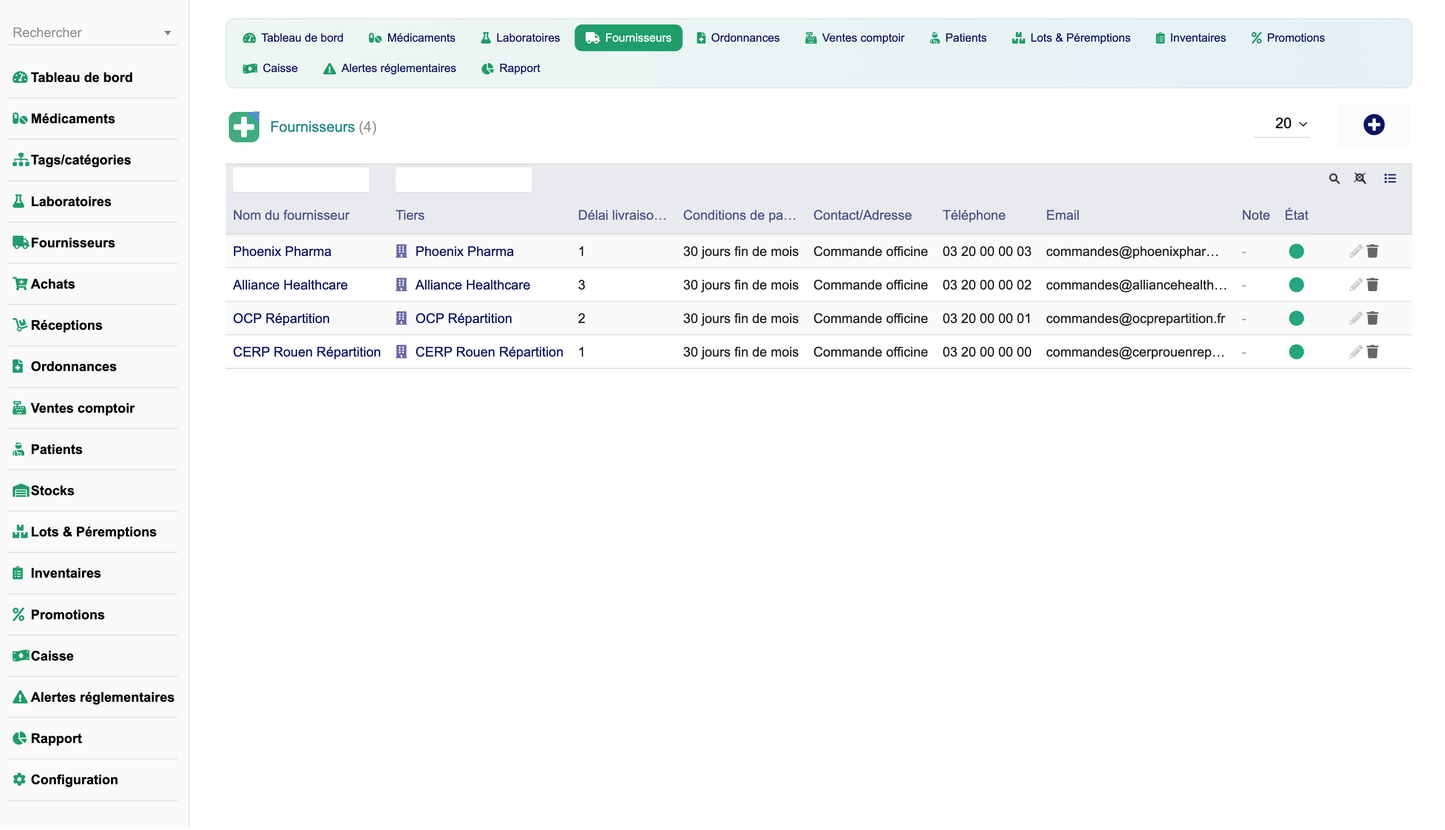This screenshot has width=1445, height=830.
Task: Sort by État column header
Action: click(x=1296, y=215)
